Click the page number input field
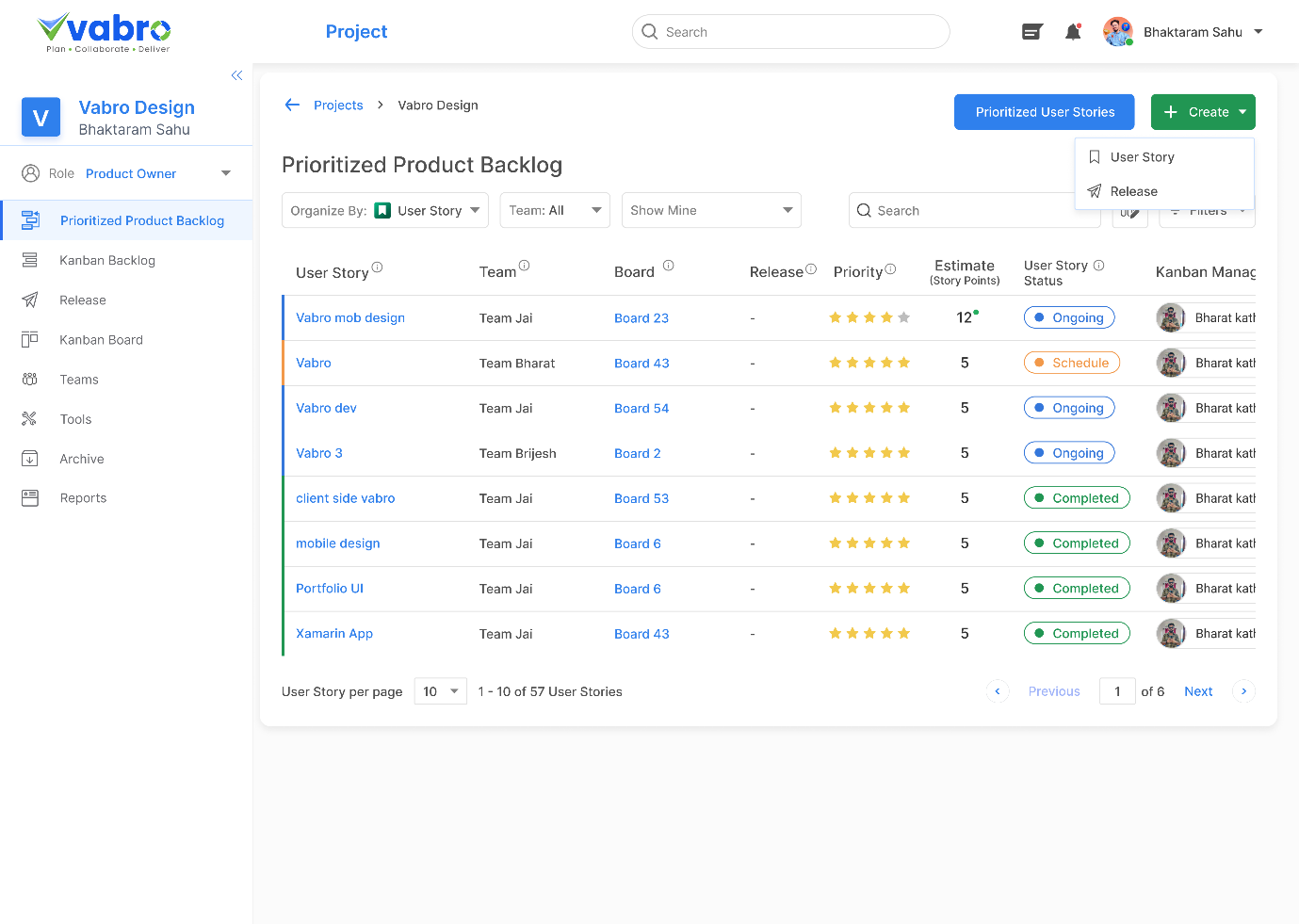Viewport: 1299px width, 924px height. tap(1117, 691)
